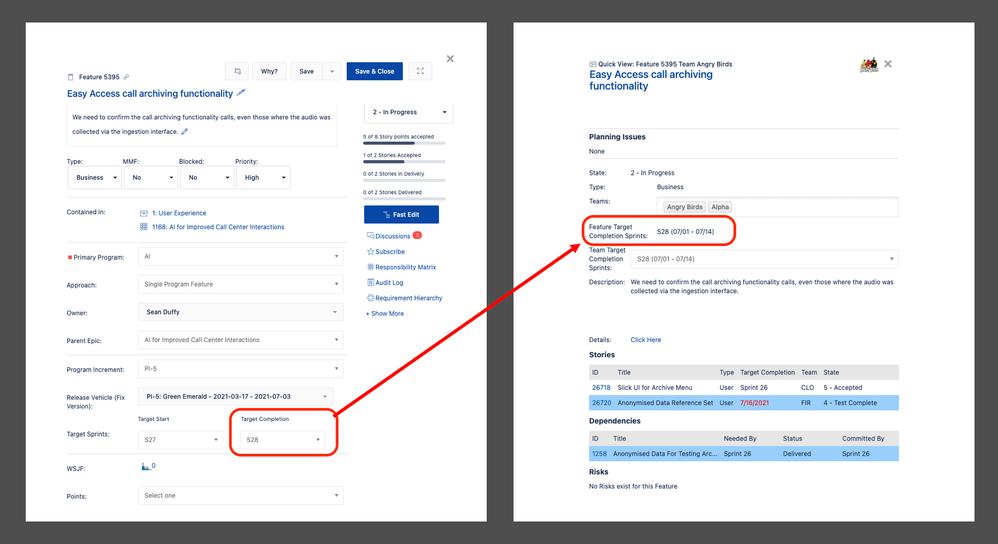Viewport: 998px width, 544px height.
Task: Expand the Show More options
Action: click(384, 314)
